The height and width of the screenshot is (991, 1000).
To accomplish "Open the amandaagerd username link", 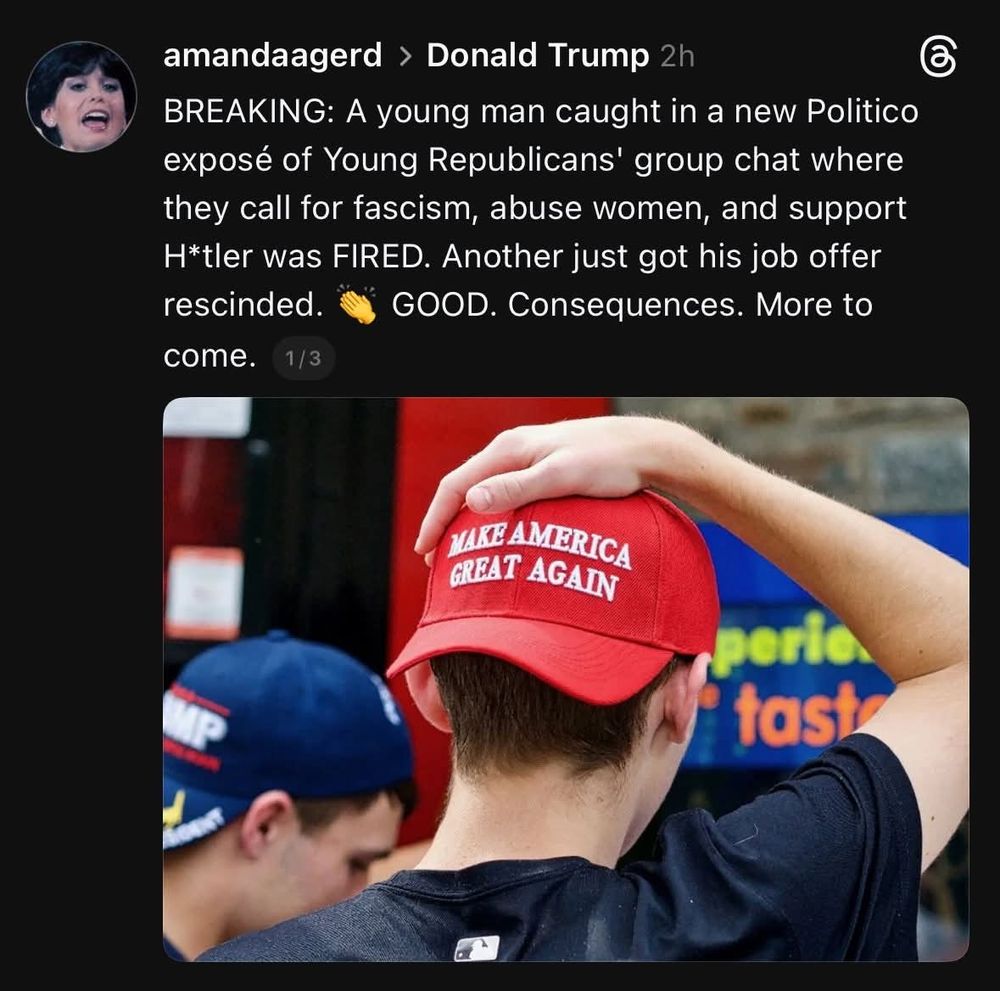I will (x=272, y=55).
